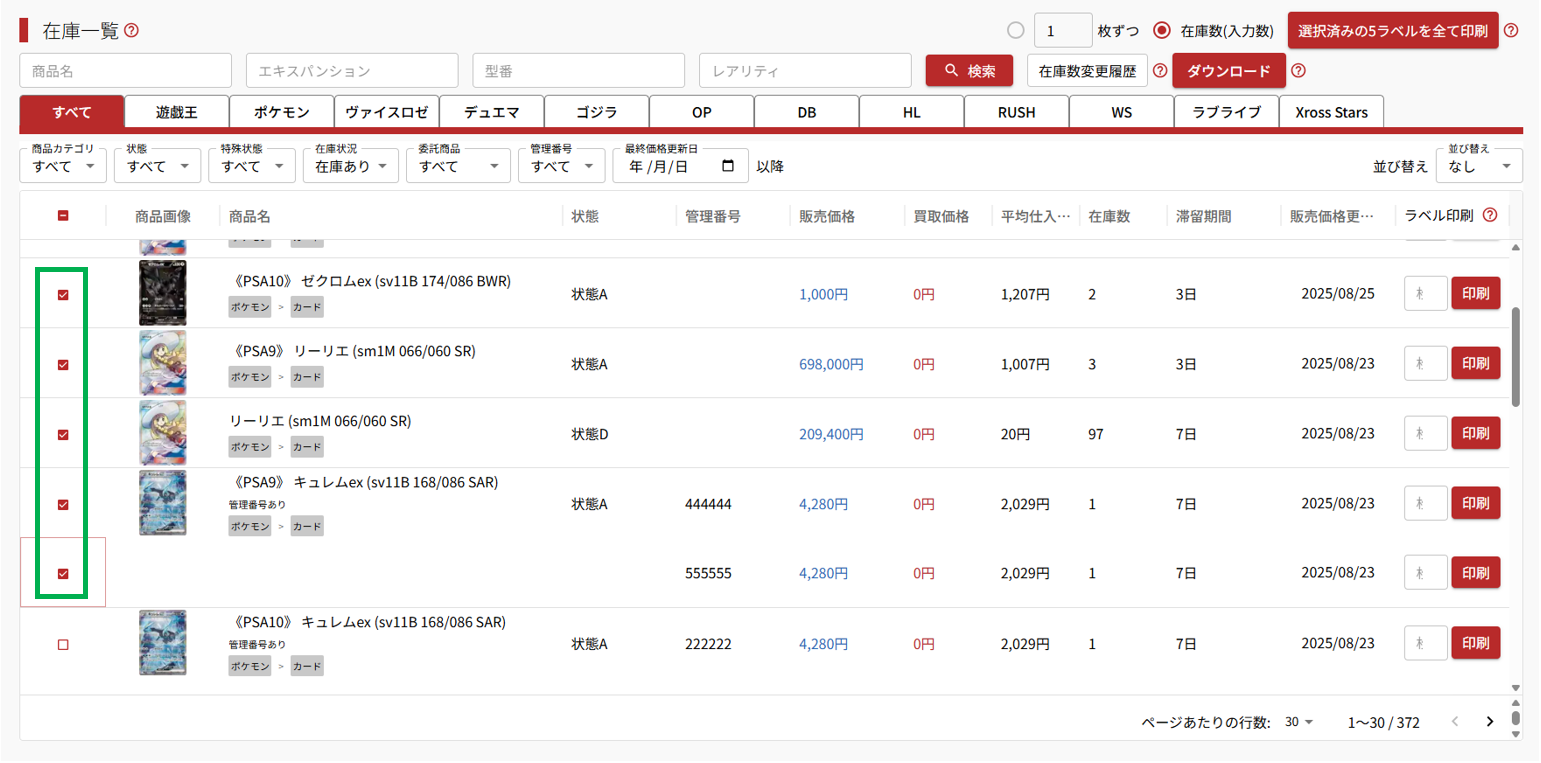Click help icon beside print all labels button
The height and width of the screenshot is (763, 1541).
[x=1511, y=30]
